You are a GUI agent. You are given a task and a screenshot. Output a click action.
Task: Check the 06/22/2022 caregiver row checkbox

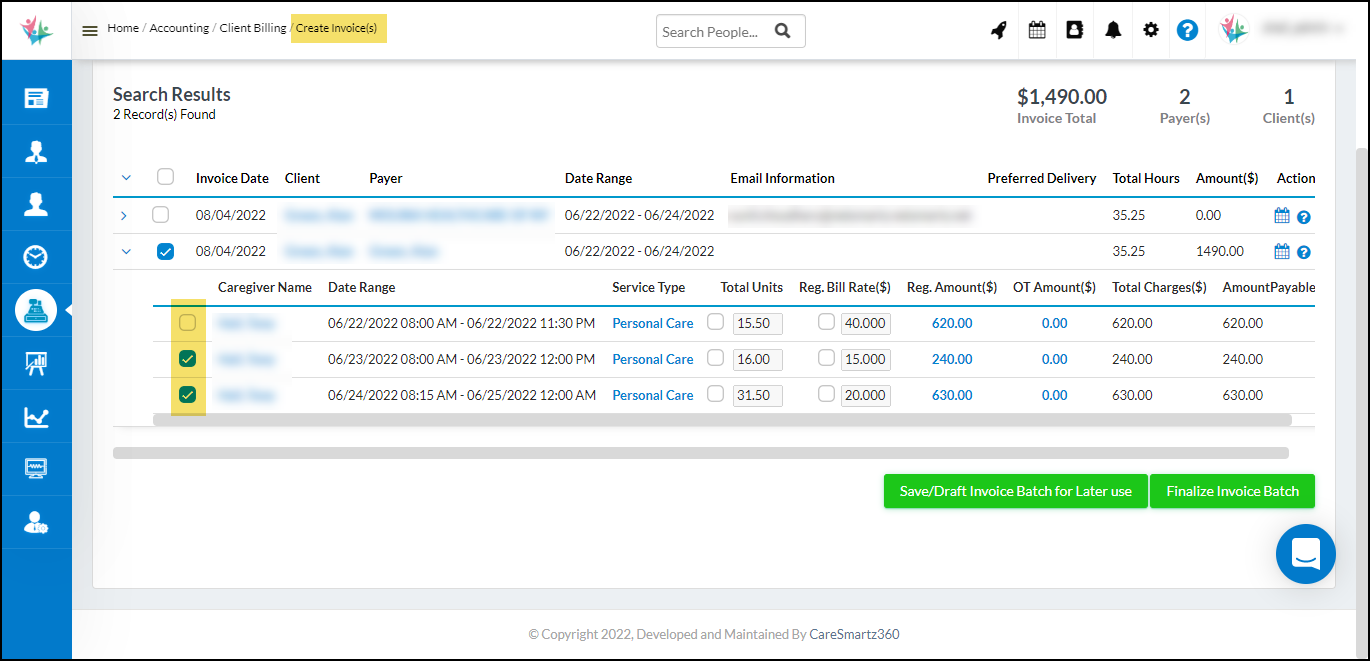187,323
